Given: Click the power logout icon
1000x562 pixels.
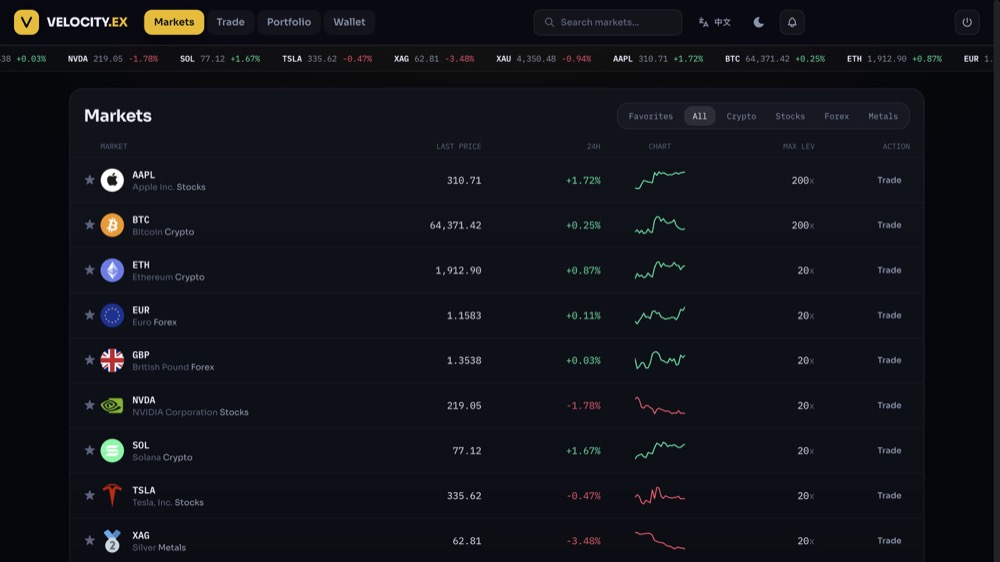Looking at the screenshot, I should 967,22.
